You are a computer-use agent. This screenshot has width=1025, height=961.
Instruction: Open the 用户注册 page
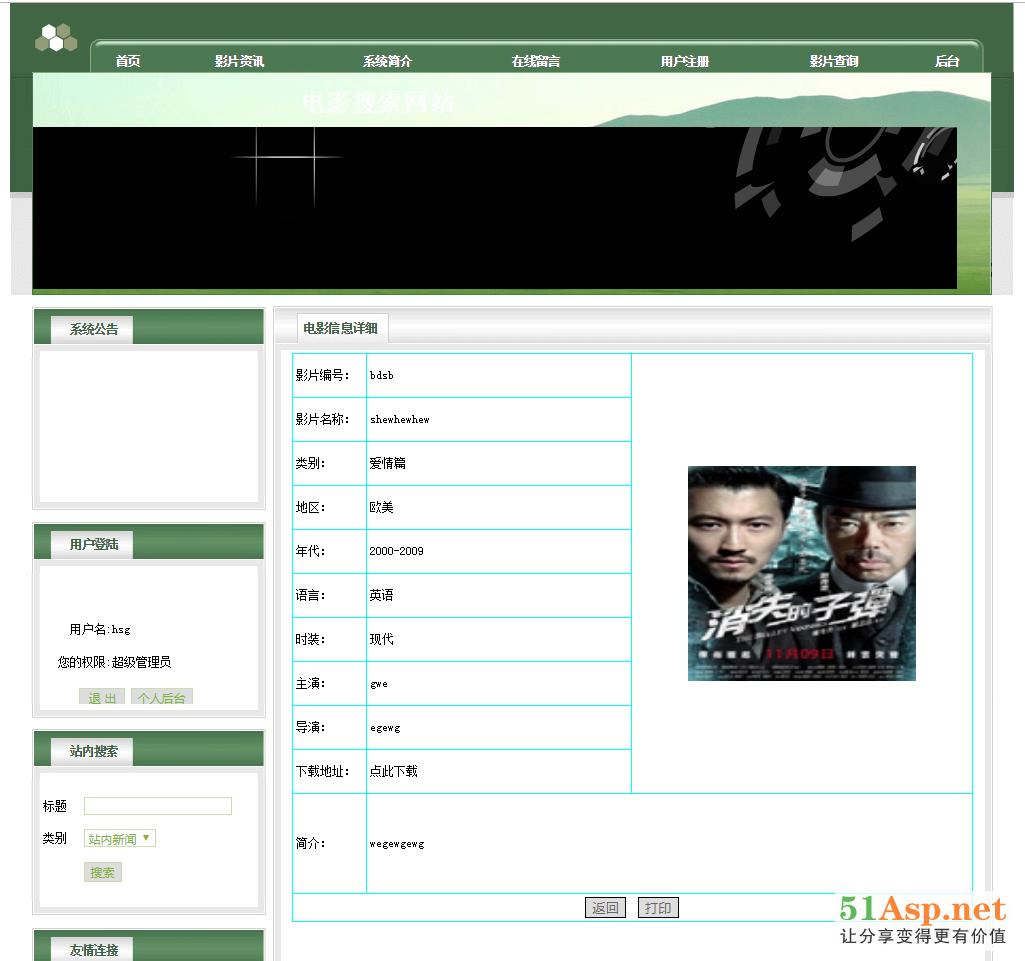684,61
